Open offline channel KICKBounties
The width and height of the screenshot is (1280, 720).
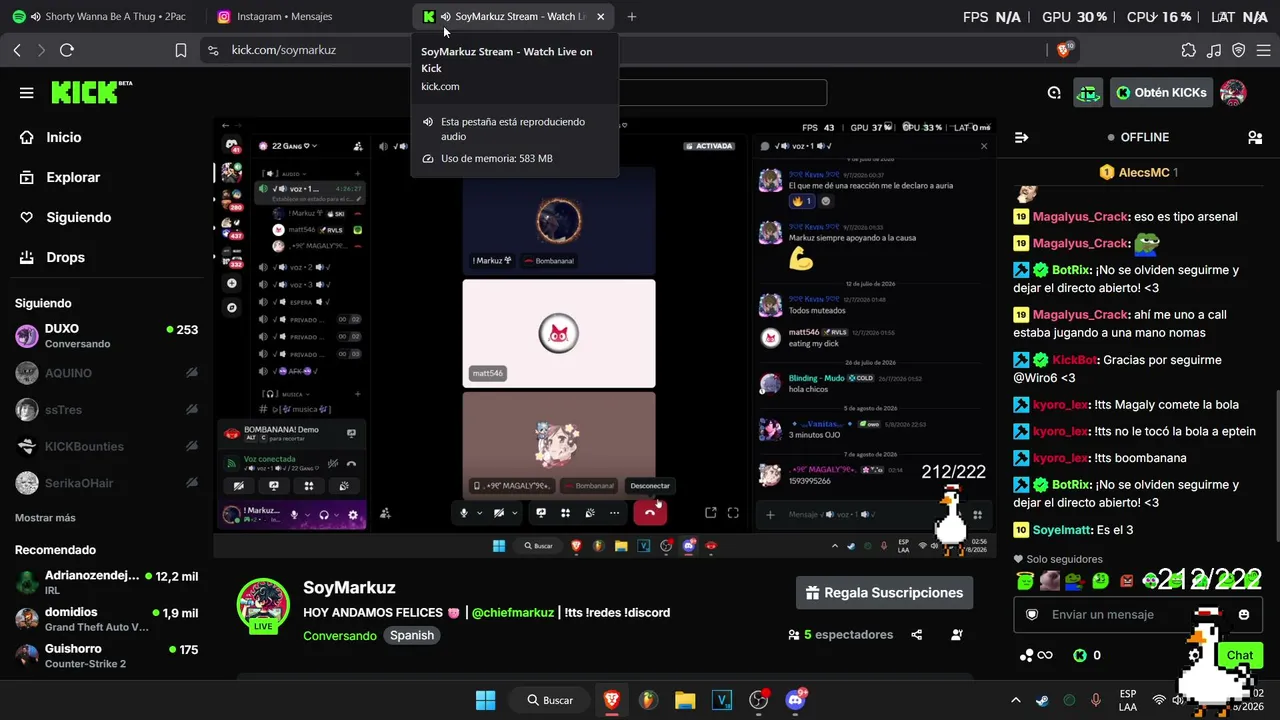tap(106, 446)
